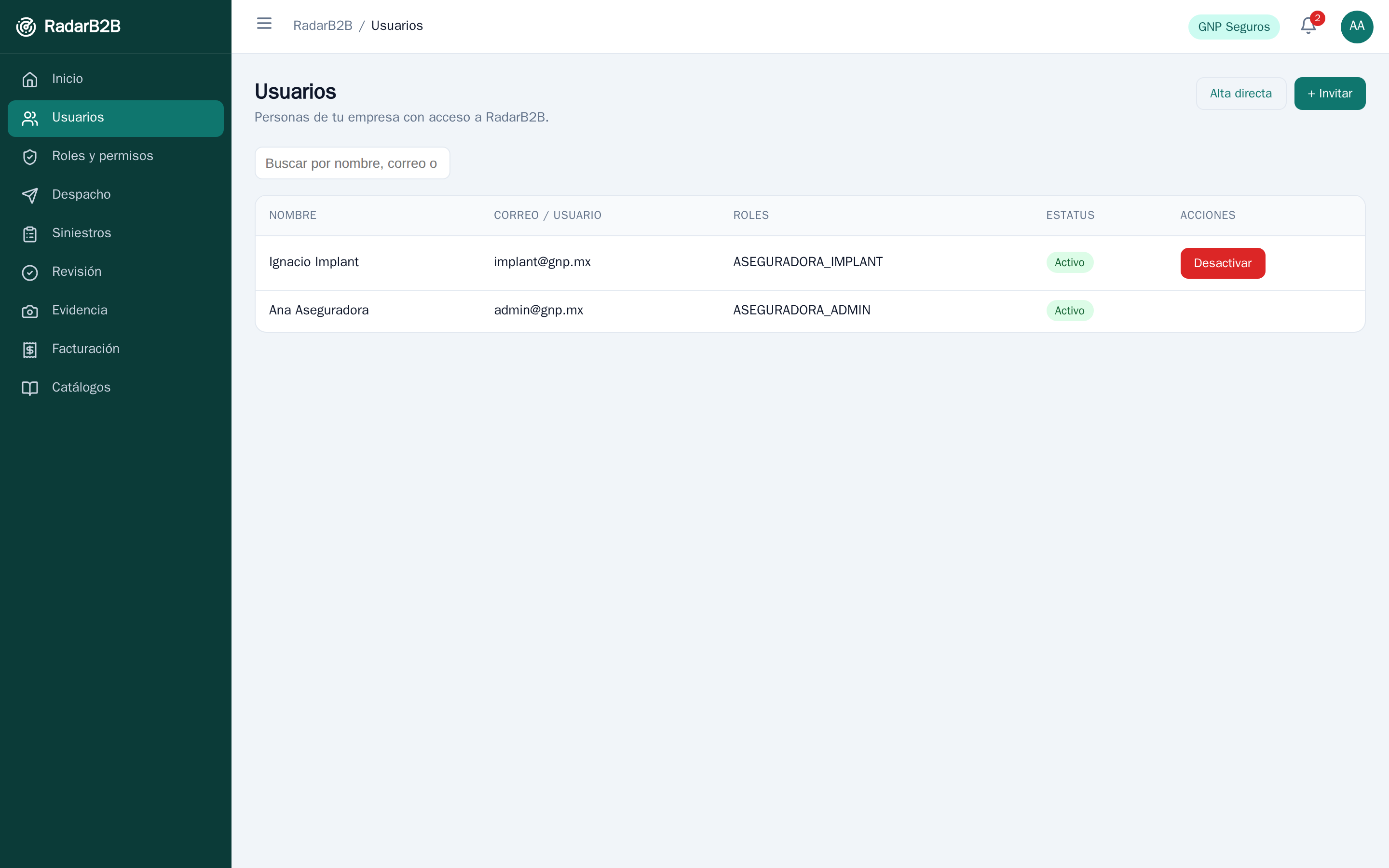Click the Usuarios page heading
Screen dimensions: 1389x868
(x=296, y=92)
